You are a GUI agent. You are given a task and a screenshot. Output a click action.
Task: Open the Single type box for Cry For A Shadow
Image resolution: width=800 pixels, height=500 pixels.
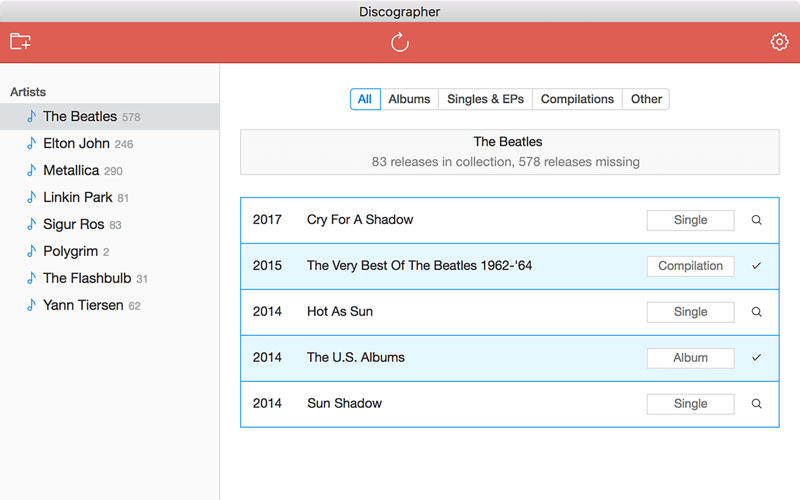pos(690,220)
